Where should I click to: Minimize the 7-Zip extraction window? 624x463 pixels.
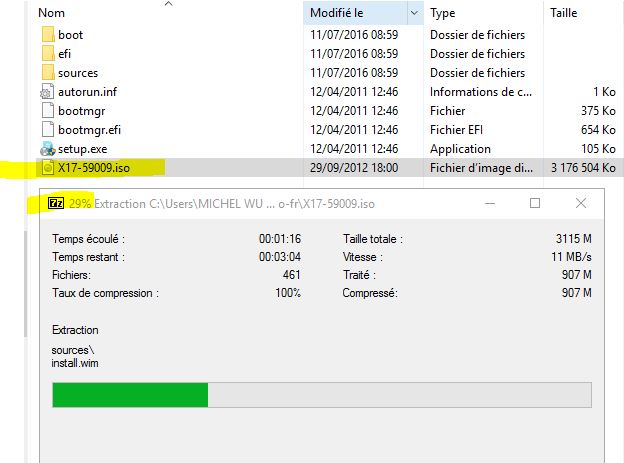(490, 203)
